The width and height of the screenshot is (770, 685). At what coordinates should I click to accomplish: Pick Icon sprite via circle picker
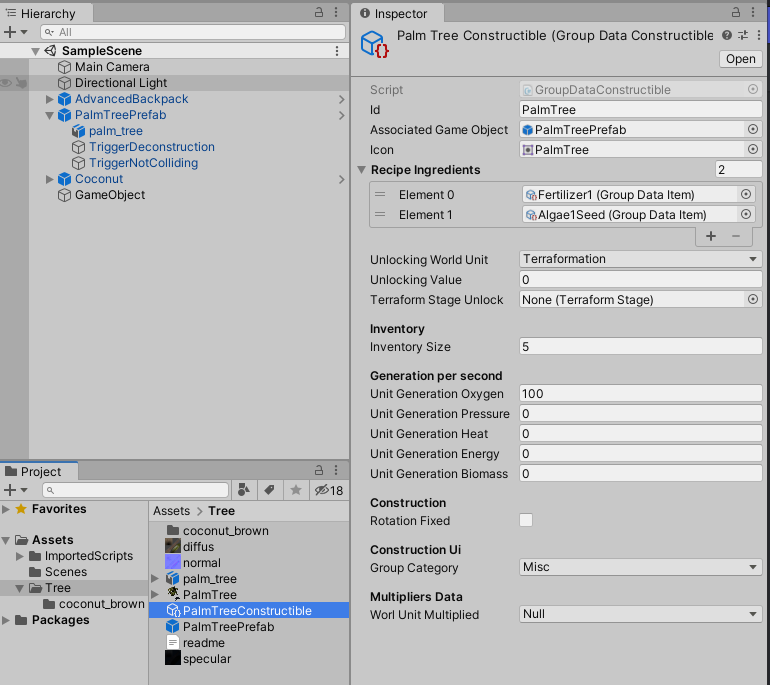coord(752,149)
